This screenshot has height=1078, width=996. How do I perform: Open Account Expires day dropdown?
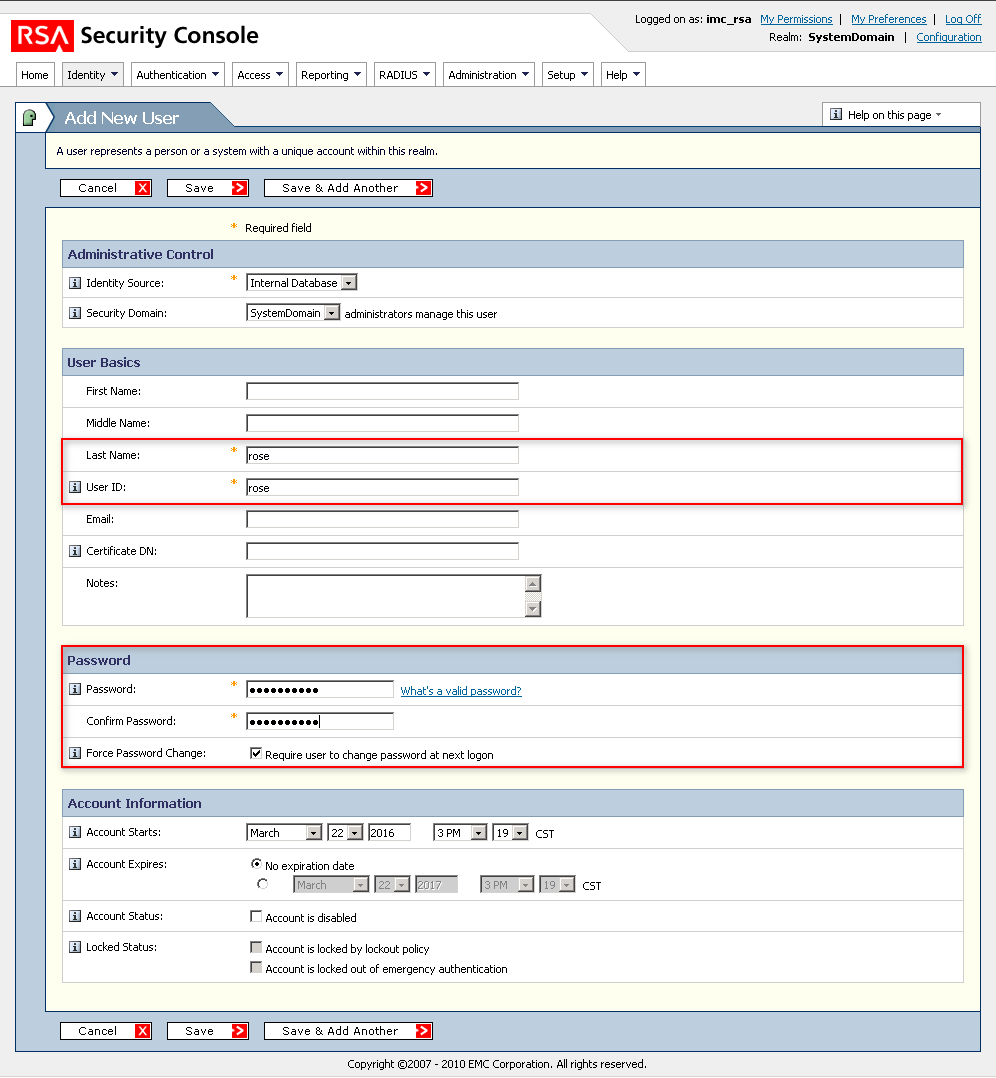[392, 885]
